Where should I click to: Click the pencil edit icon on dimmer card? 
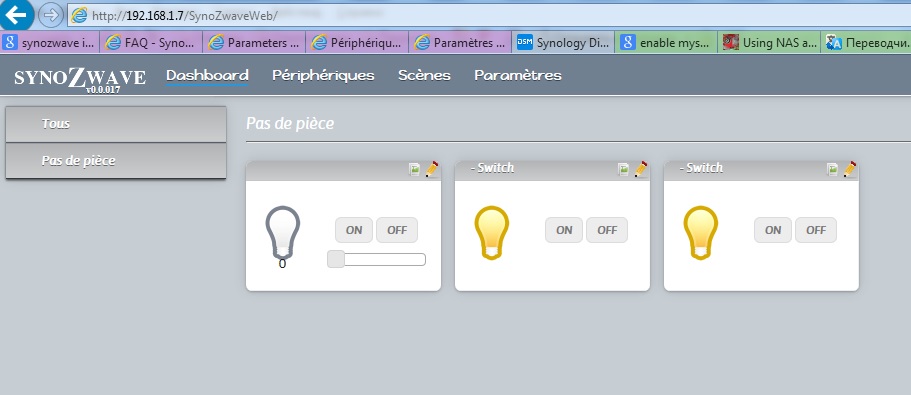tap(432, 169)
